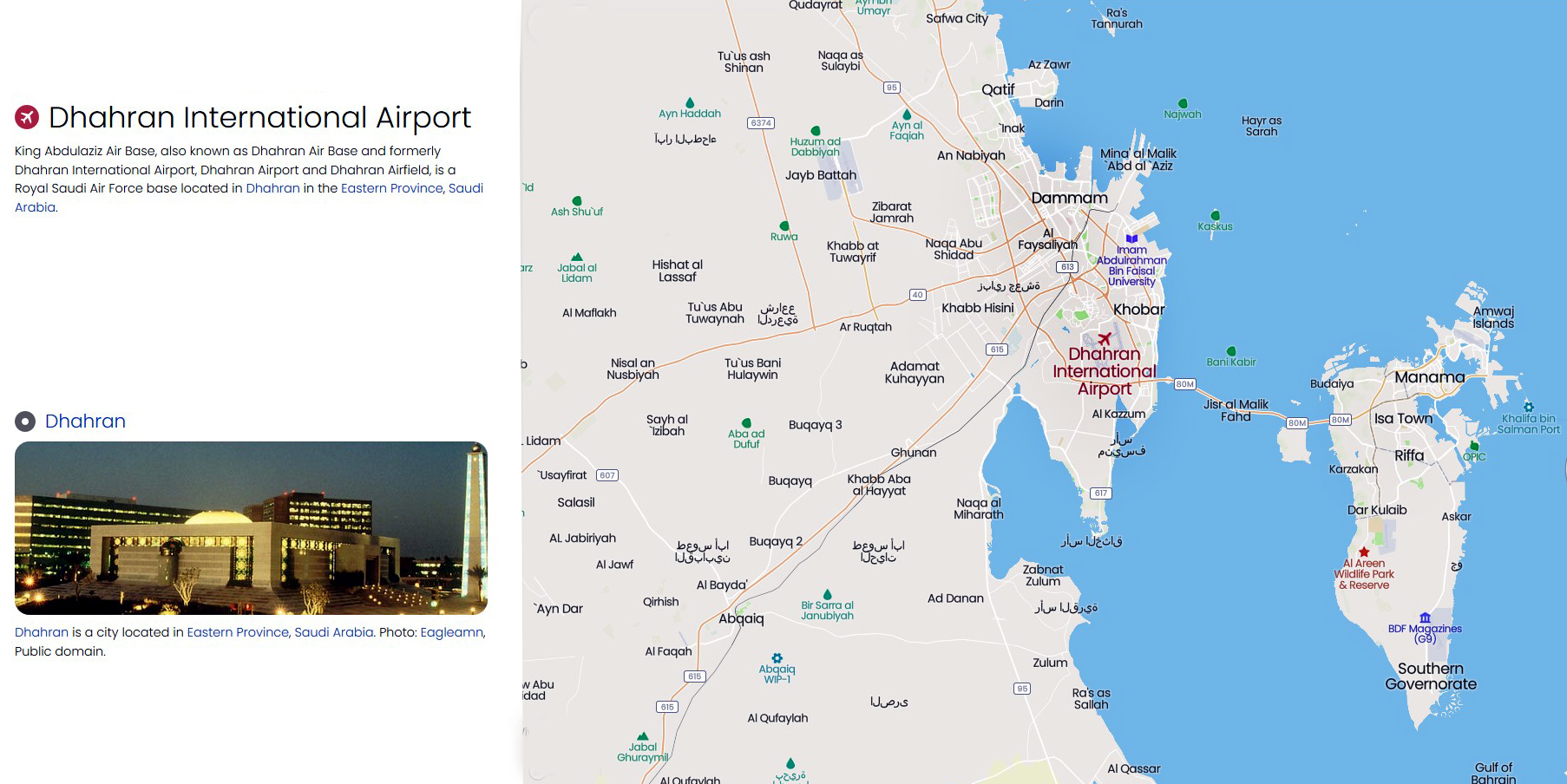Click the Dammam city label on map

[1070, 198]
